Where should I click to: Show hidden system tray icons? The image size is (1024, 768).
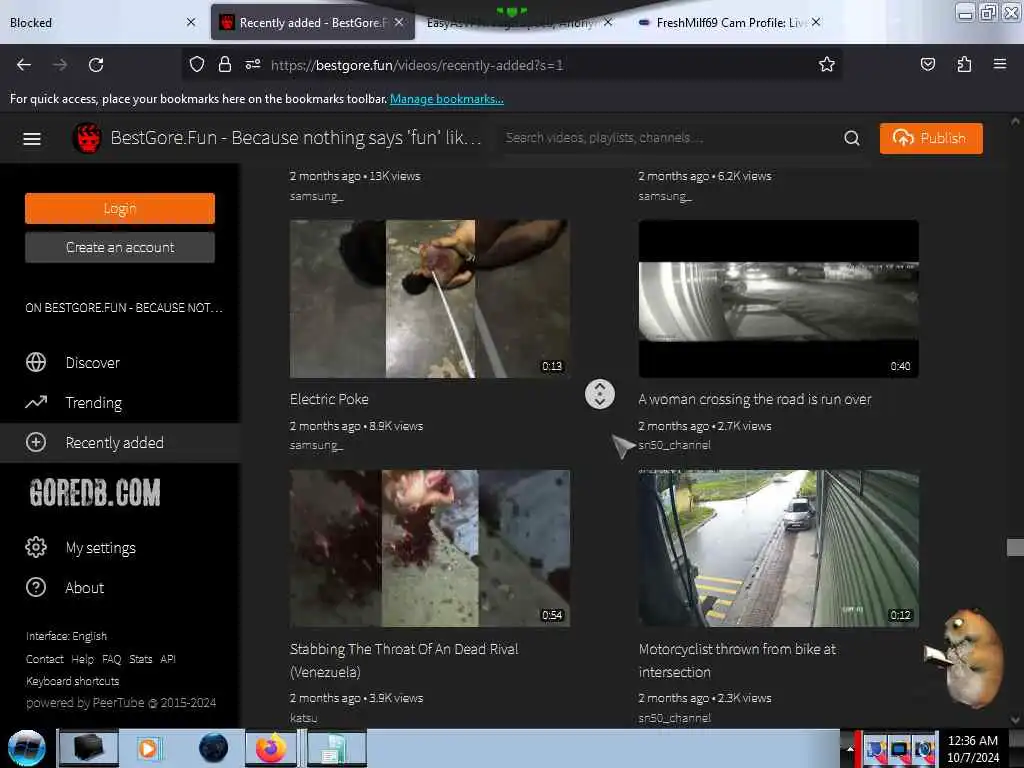pyautogui.click(x=850, y=748)
